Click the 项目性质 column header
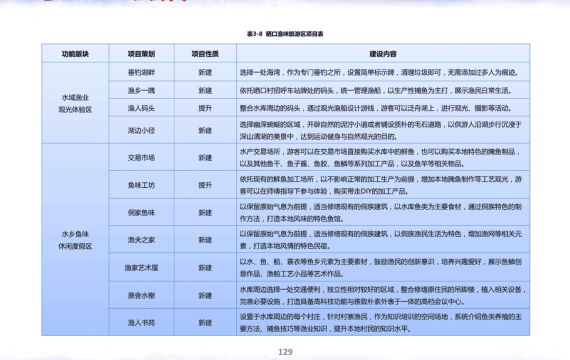The width and height of the screenshot is (570, 360). pyautogui.click(x=205, y=54)
